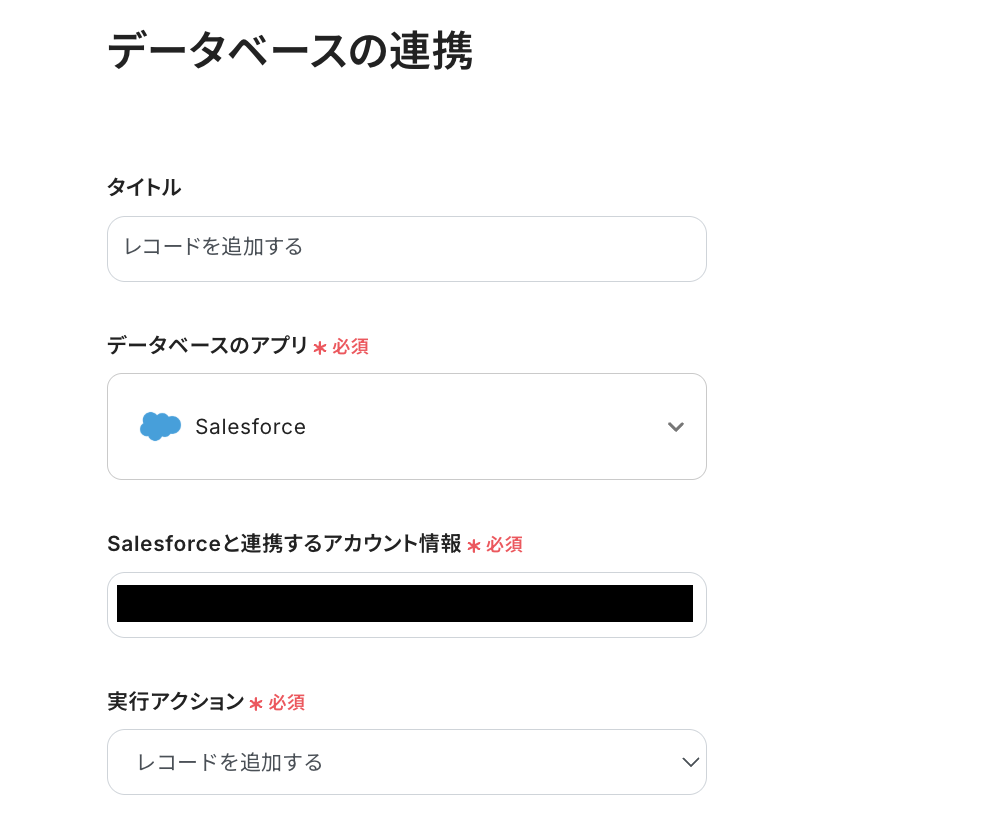
Task: Click 必須 badge beside 実行アクション
Action: (286, 703)
